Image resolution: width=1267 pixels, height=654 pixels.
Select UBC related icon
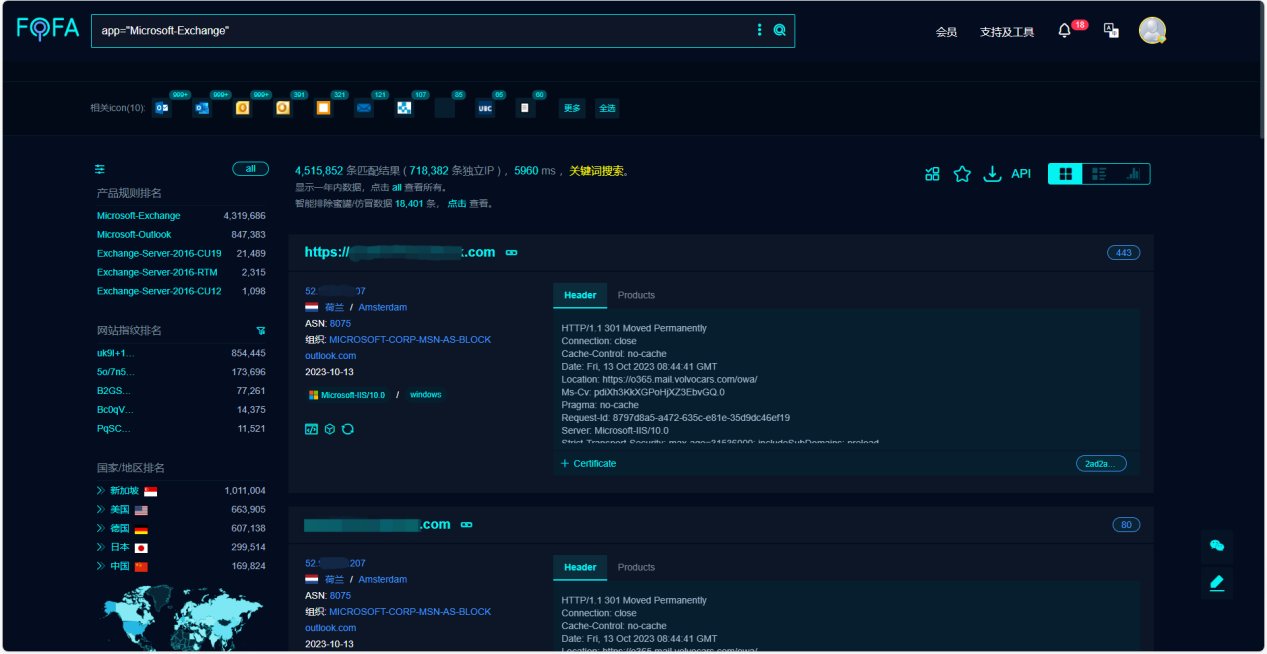(x=485, y=108)
